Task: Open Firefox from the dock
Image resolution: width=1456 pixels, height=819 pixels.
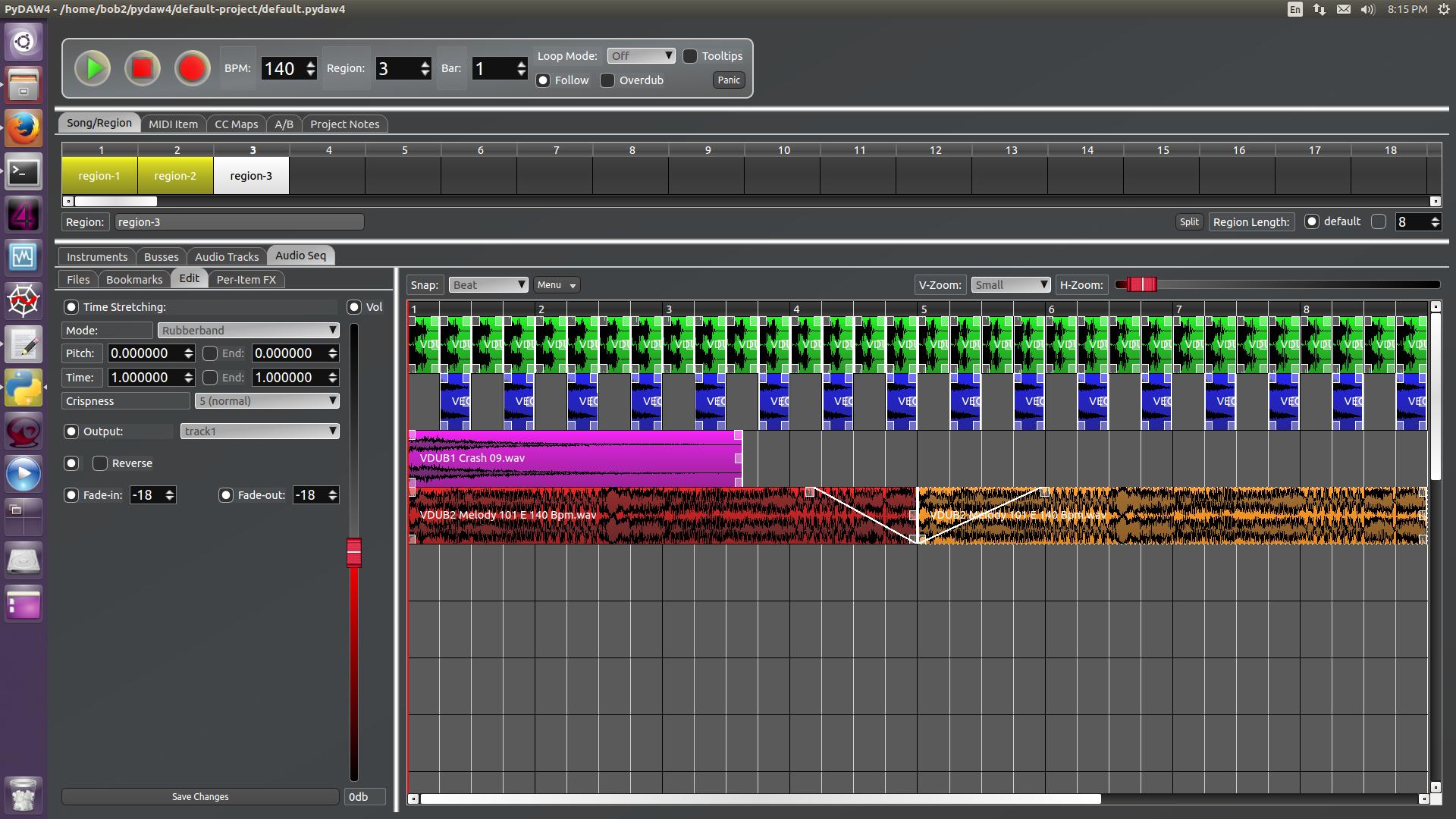Action: pos(24,128)
